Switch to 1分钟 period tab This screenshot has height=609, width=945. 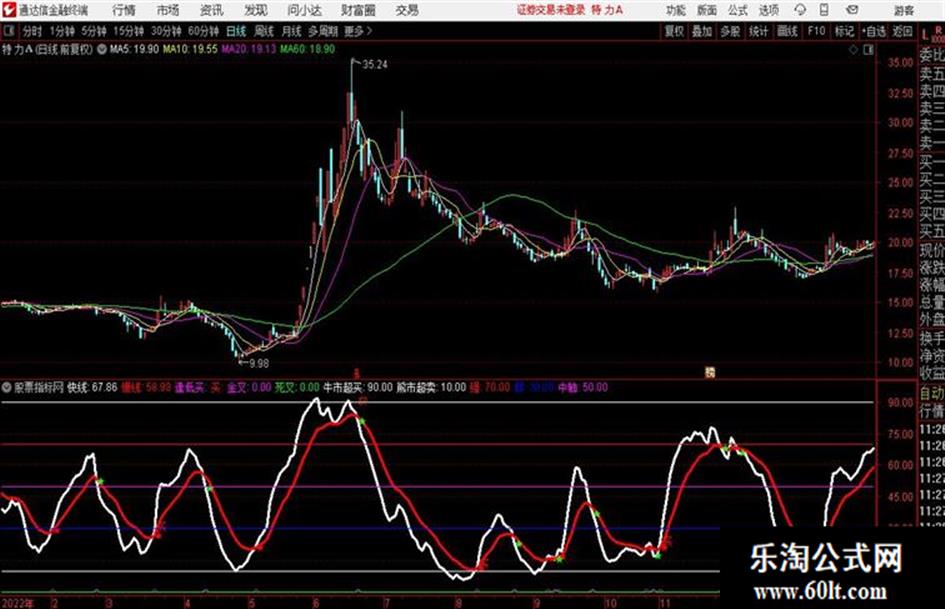[x=61, y=31]
